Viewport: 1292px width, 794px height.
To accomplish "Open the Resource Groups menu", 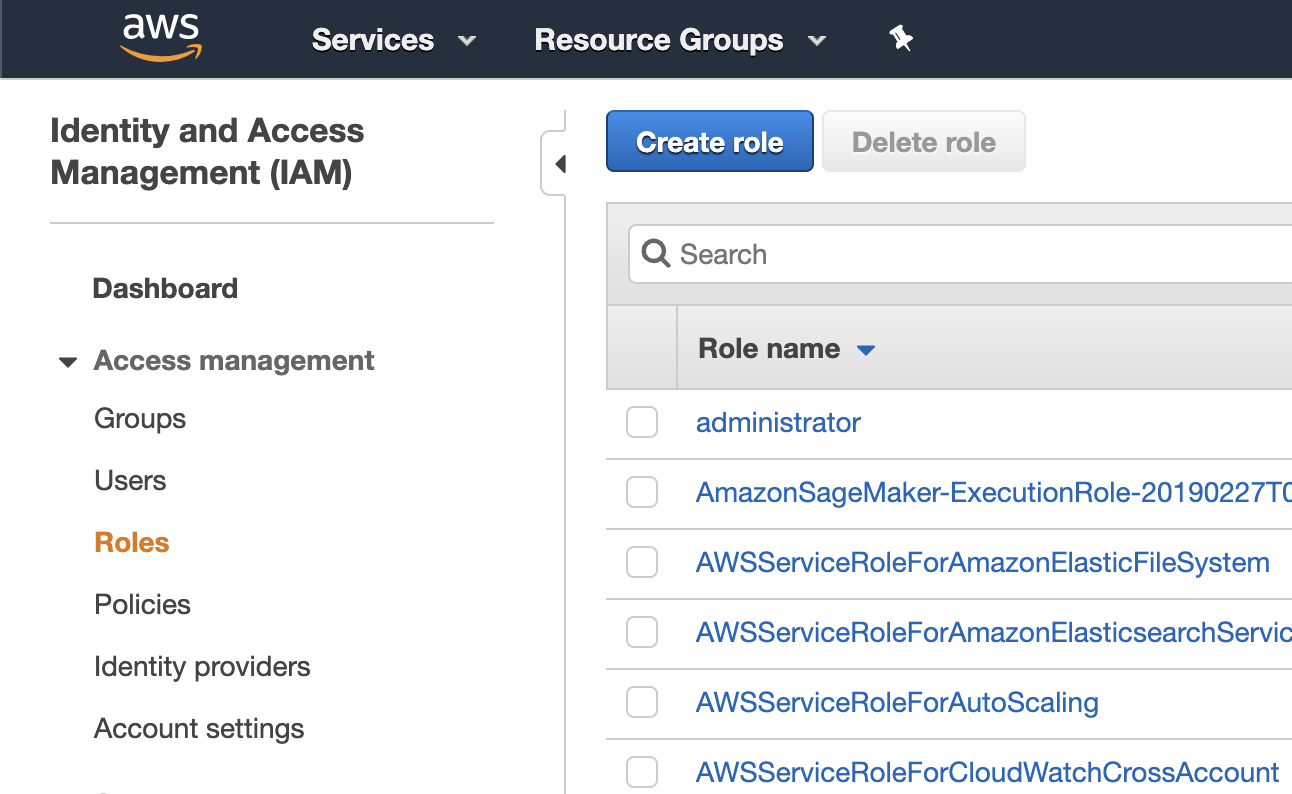I will point(659,40).
